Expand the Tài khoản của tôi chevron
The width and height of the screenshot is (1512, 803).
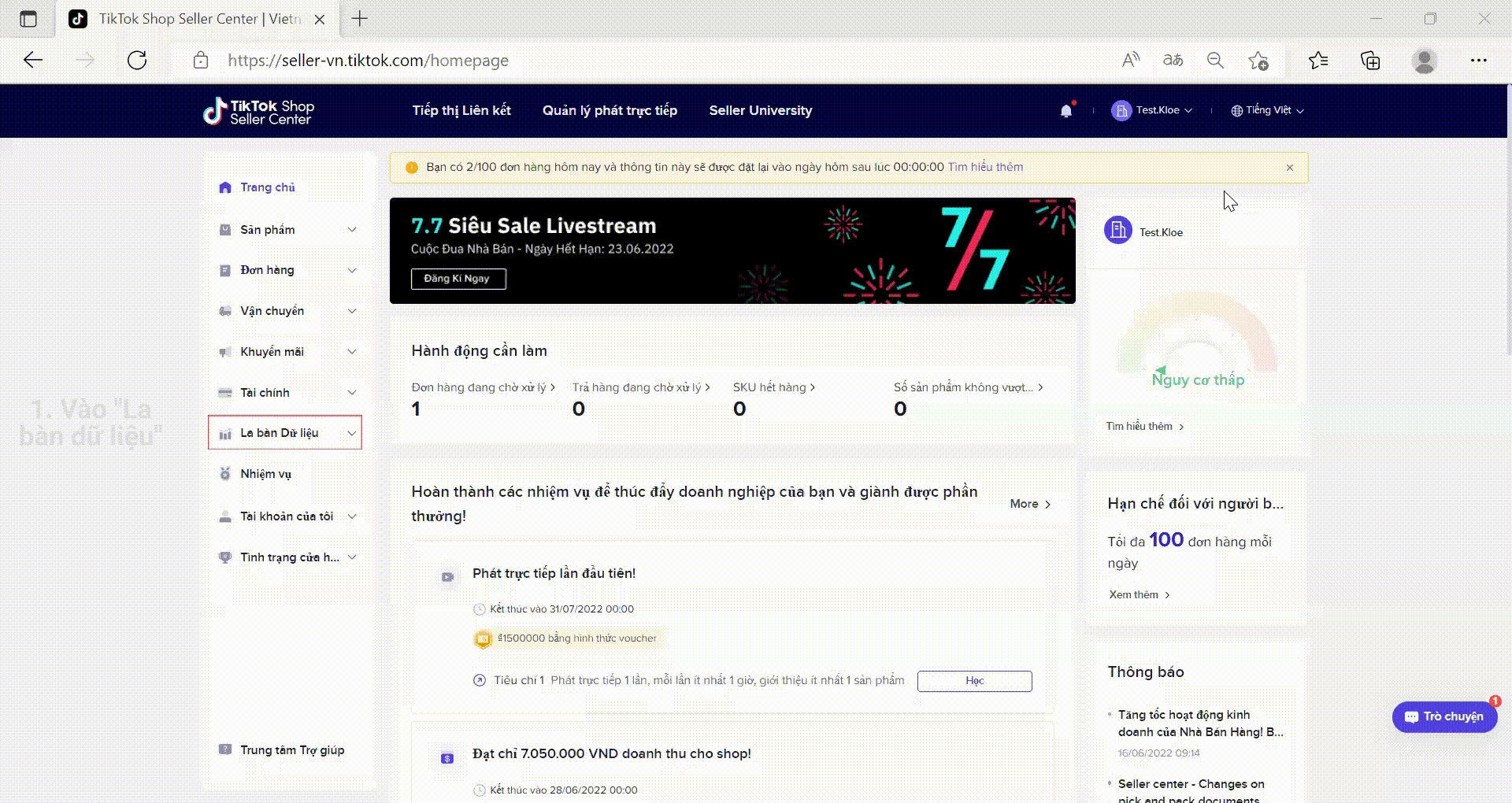pos(352,516)
